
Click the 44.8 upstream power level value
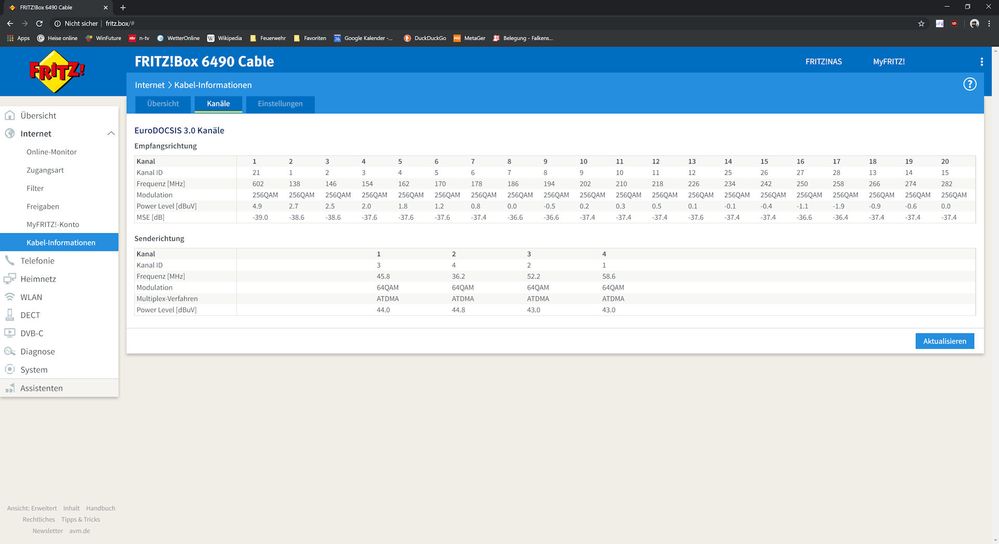pyautogui.click(x=458, y=310)
